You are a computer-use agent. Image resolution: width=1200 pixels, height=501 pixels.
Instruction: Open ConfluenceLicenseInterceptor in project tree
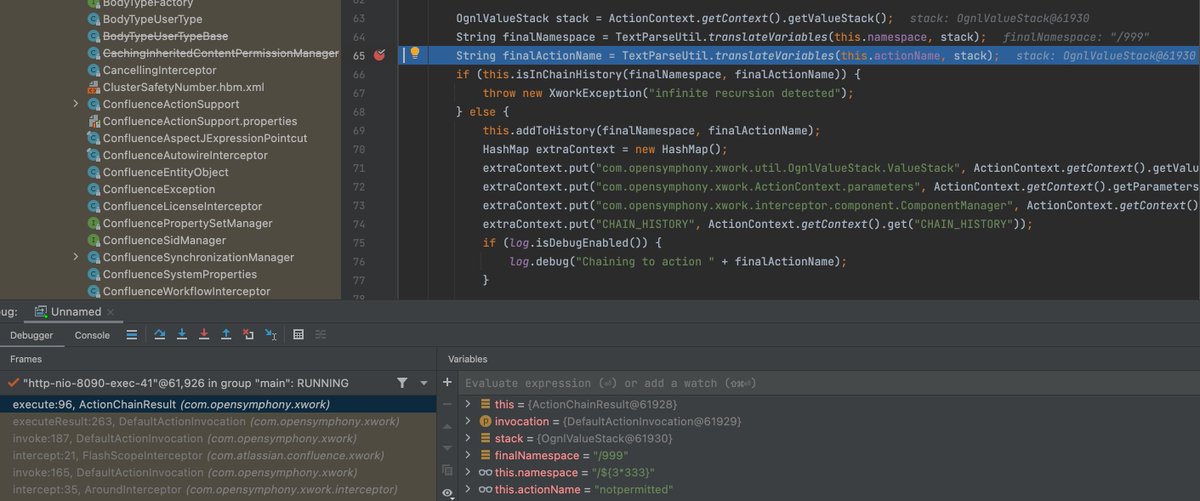tap(181, 206)
